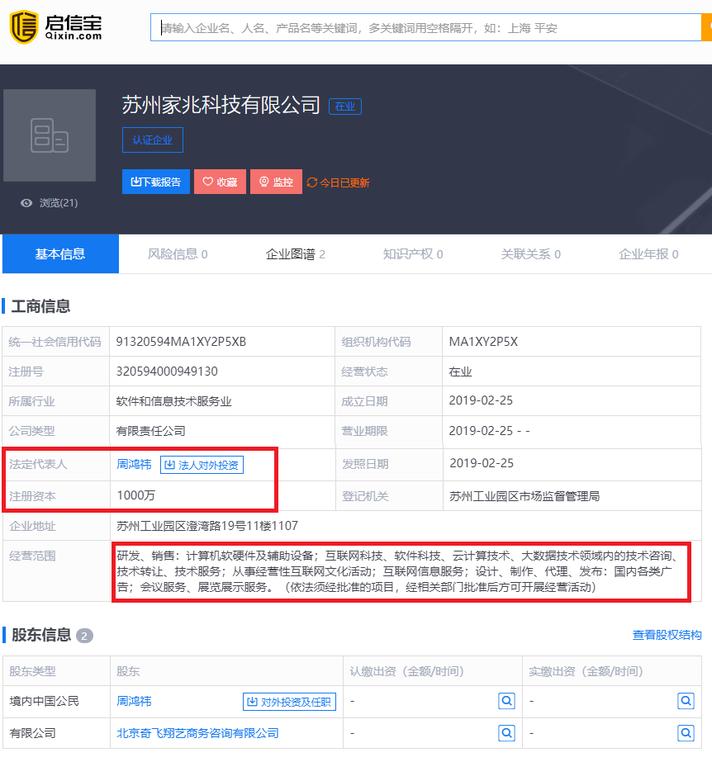This screenshot has height=762, width=712.
Task: Click the 经营范围 description text
Action: coord(397,572)
